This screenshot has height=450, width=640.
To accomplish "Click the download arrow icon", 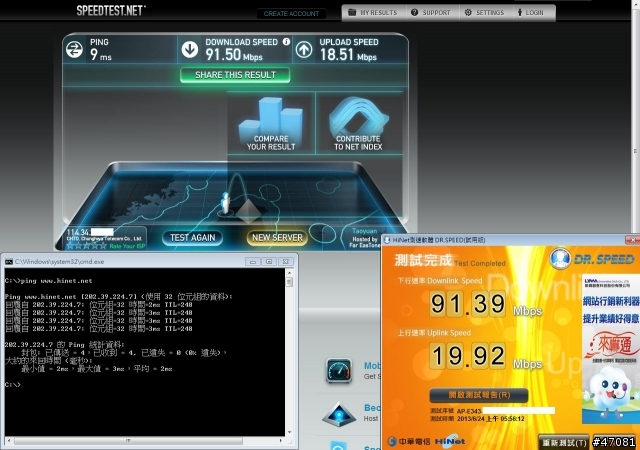I will pyautogui.click(x=190, y=49).
